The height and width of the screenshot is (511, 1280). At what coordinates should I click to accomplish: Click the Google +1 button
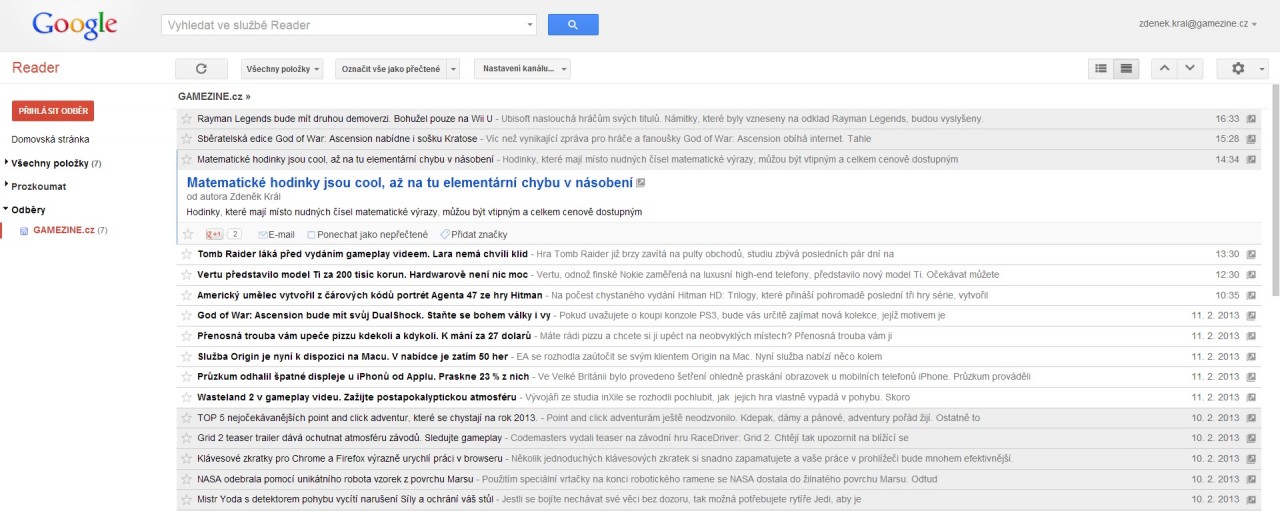click(214, 234)
